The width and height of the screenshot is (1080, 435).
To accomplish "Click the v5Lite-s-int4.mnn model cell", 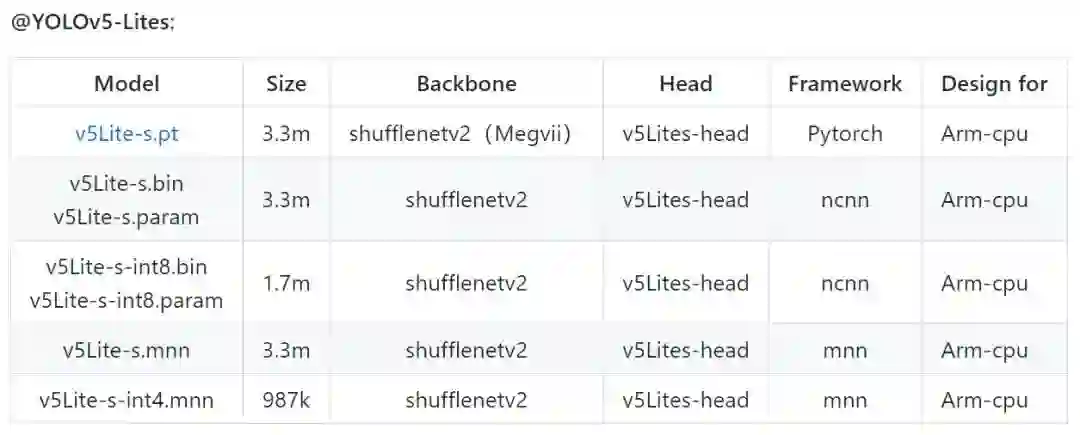I will (x=127, y=401).
